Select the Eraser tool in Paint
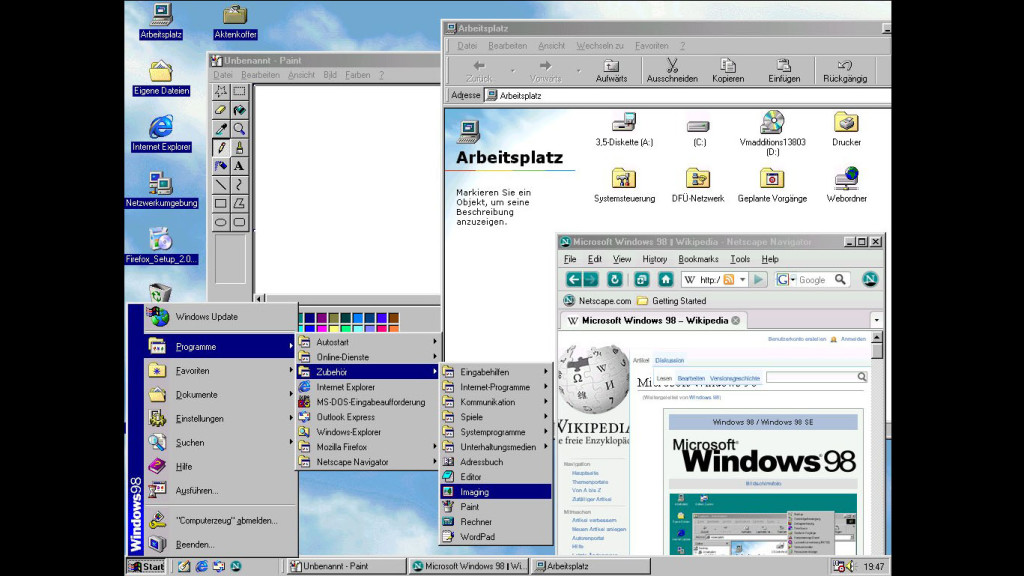This screenshot has width=1024, height=576. pos(221,110)
